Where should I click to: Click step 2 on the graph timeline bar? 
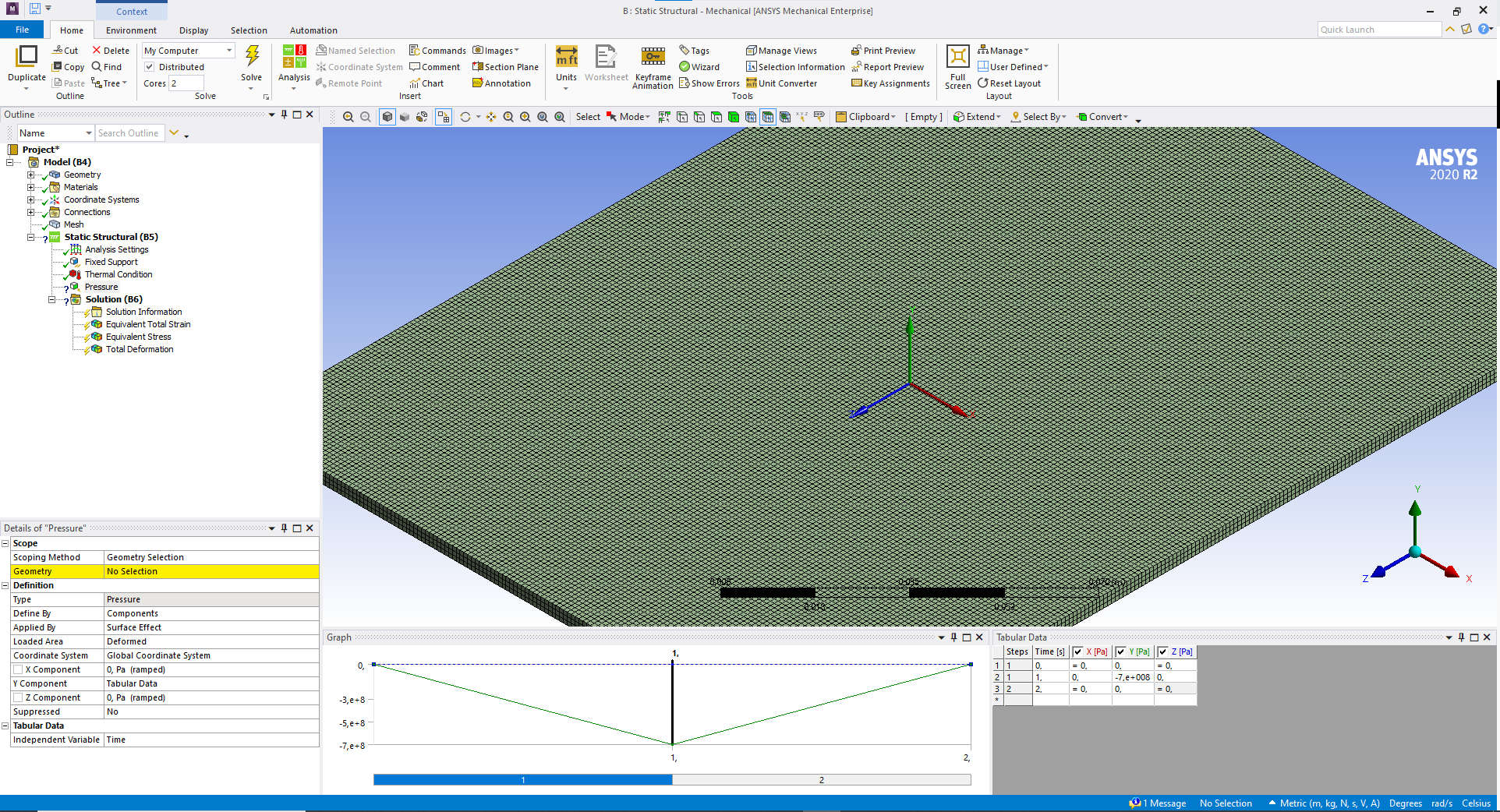coord(821,779)
